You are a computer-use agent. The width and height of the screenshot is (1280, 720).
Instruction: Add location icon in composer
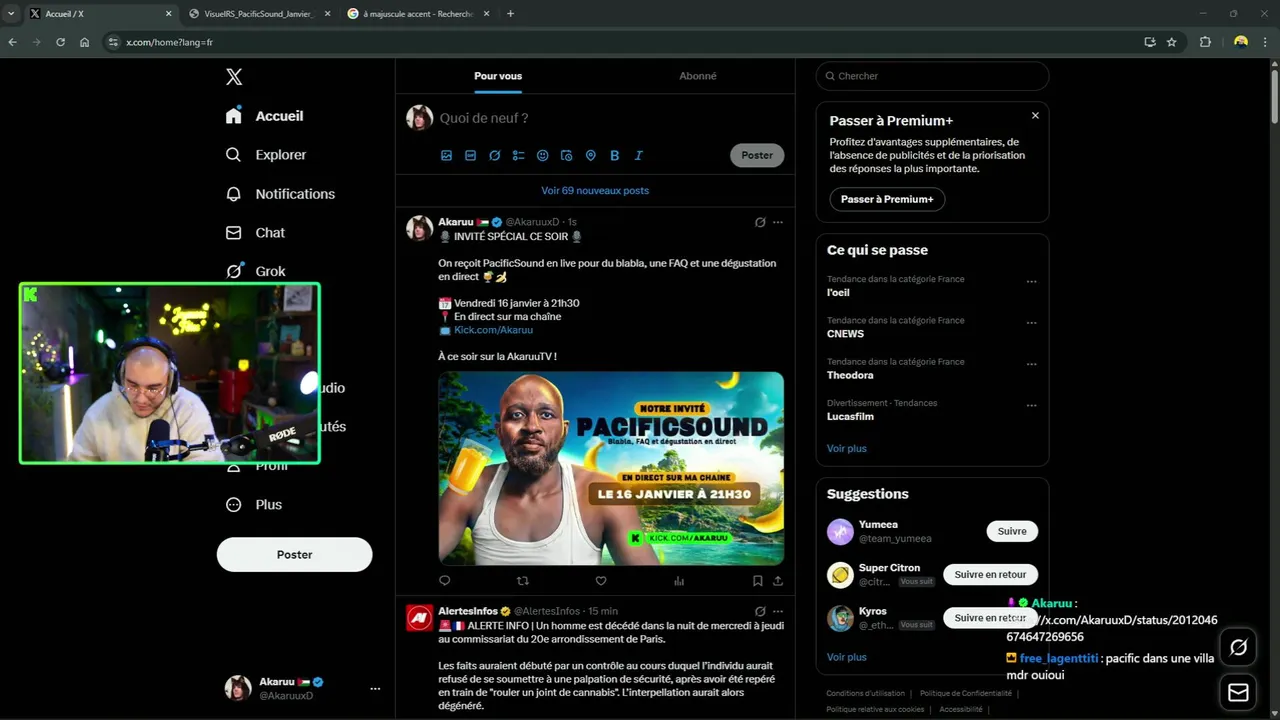590,156
